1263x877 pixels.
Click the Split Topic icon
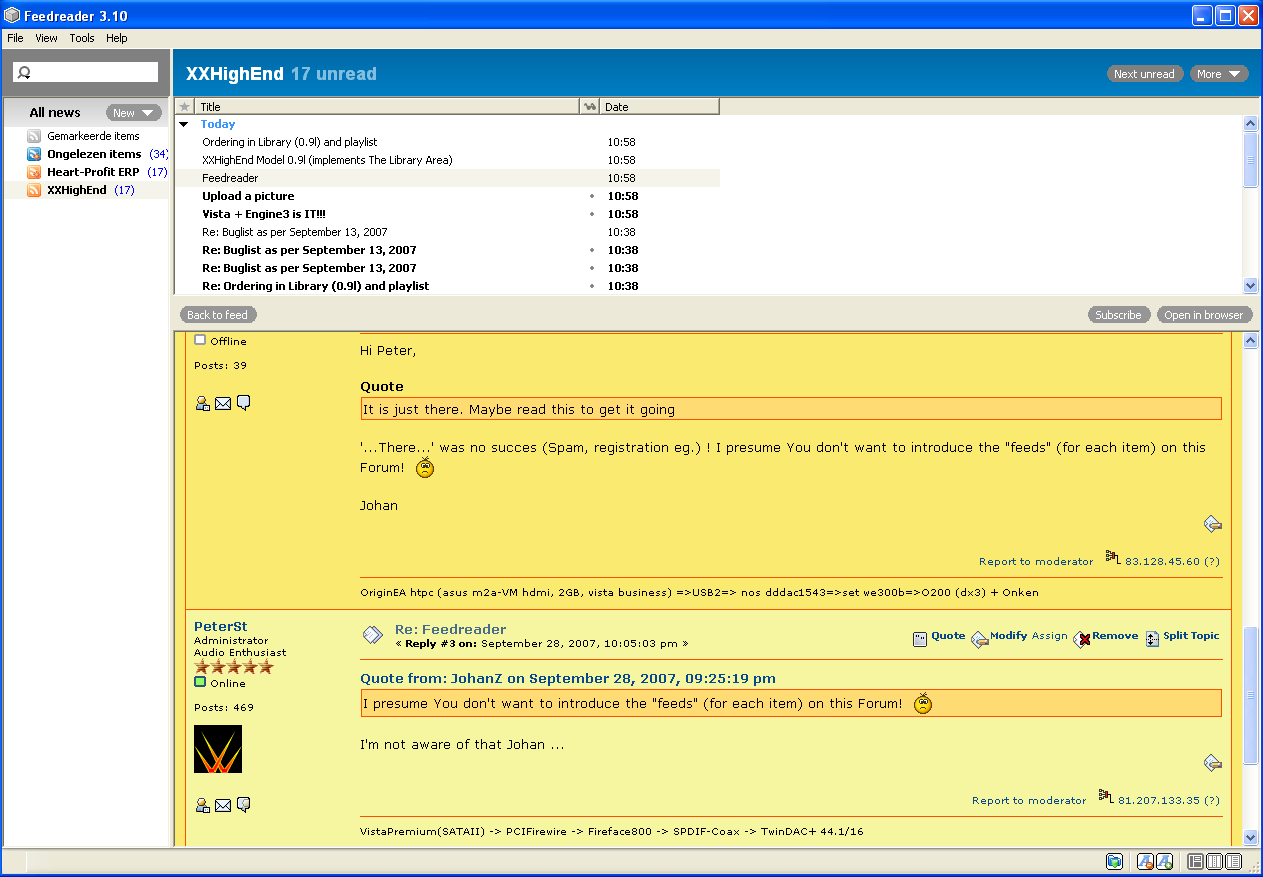(1152, 638)
